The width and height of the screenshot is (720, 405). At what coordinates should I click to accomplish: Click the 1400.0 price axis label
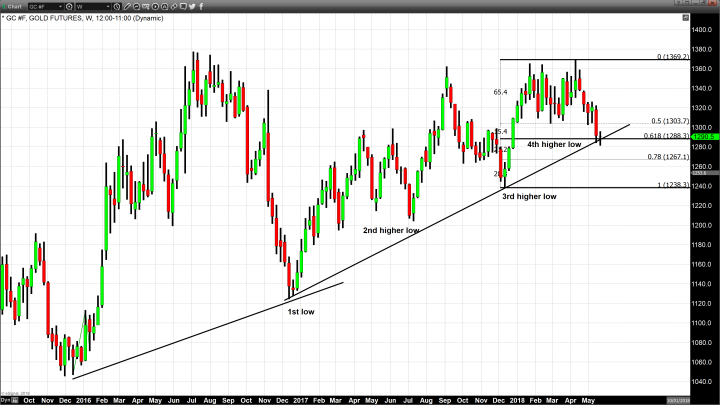(x=702, y=30)
